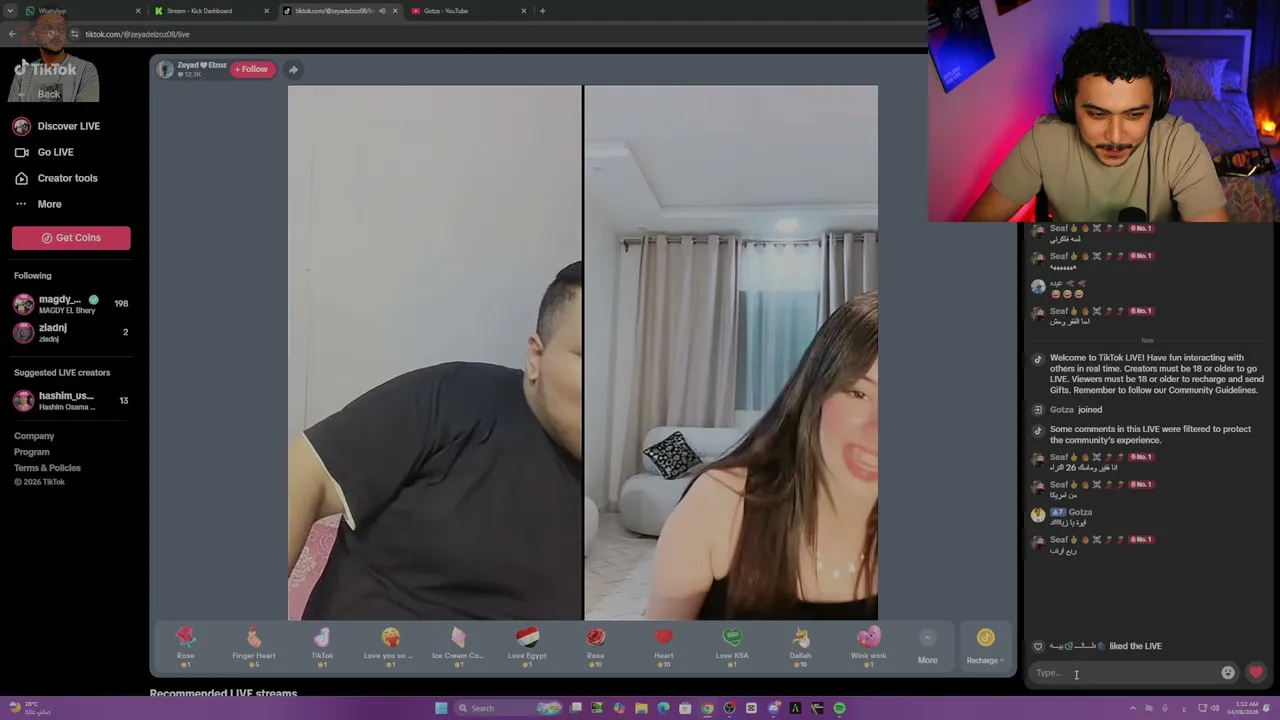Send the Rosa gift costing 10 coins
This screenshot has width=1280, height=720.
point(595,647)
